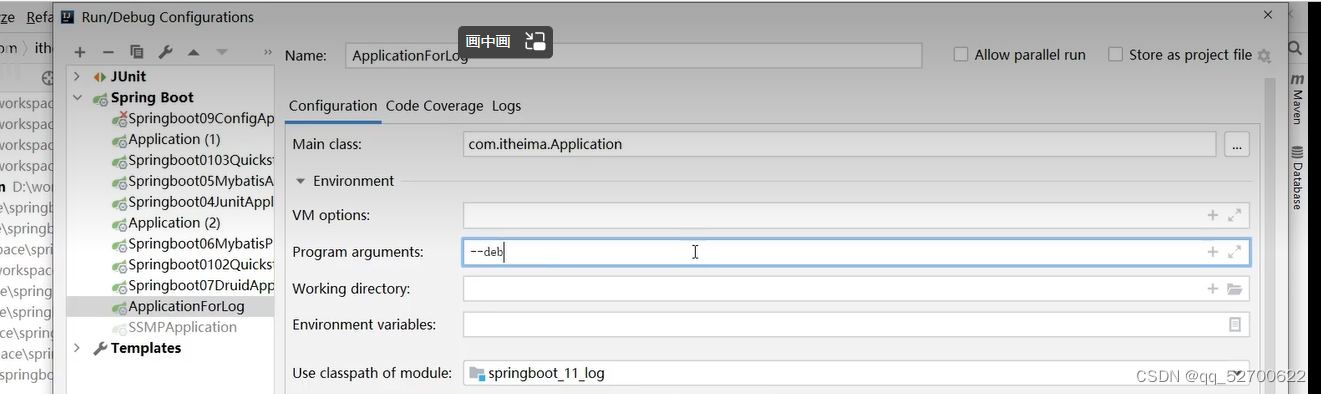This screenshot has height=394, width=1321.
Task: Switch to the Logs tab
Action: pos(506,106)
